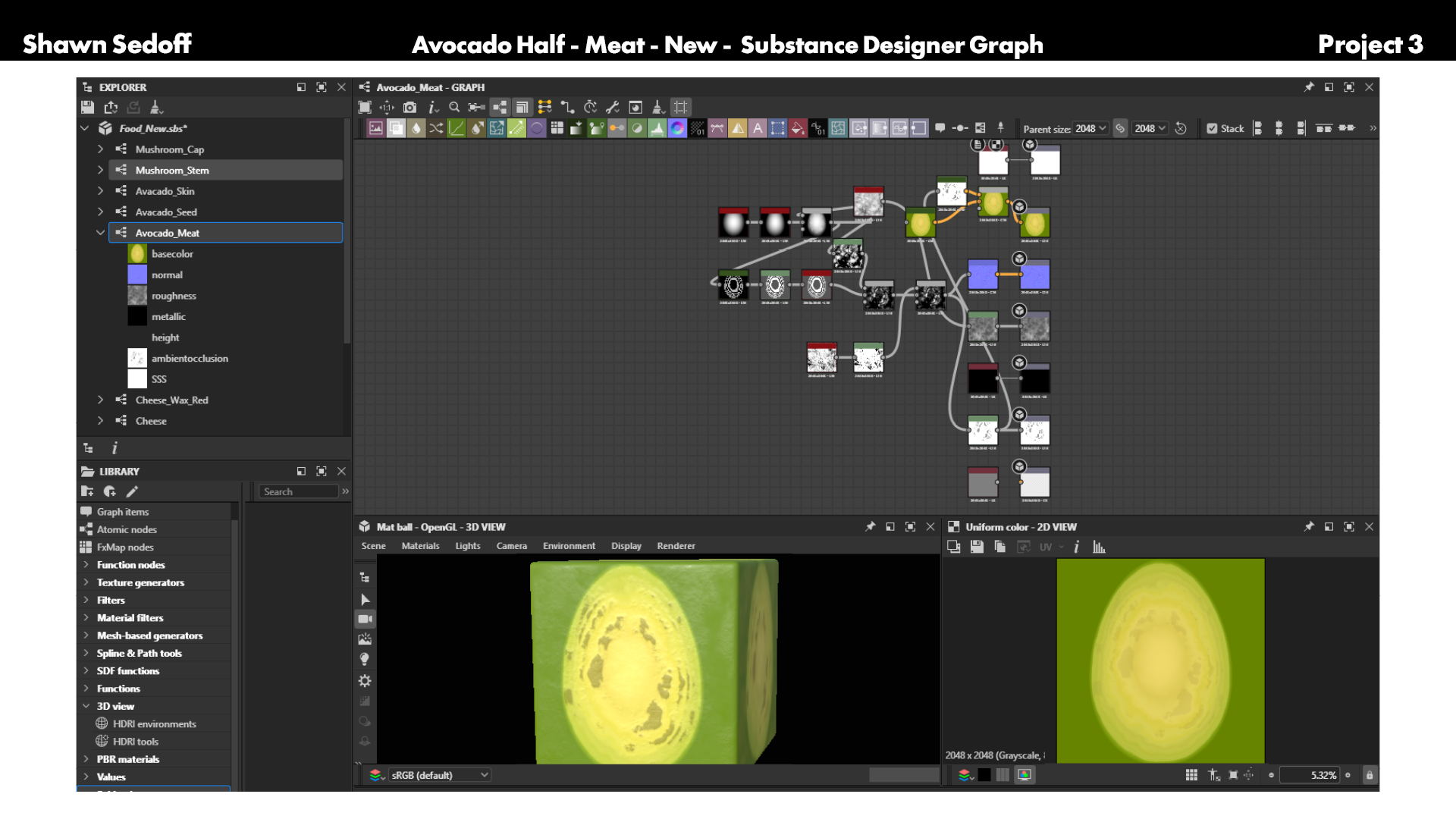
Task: Click the camera snapshot icon in graph toolbar
Action: pyautogui.click(x=409, y=107)
